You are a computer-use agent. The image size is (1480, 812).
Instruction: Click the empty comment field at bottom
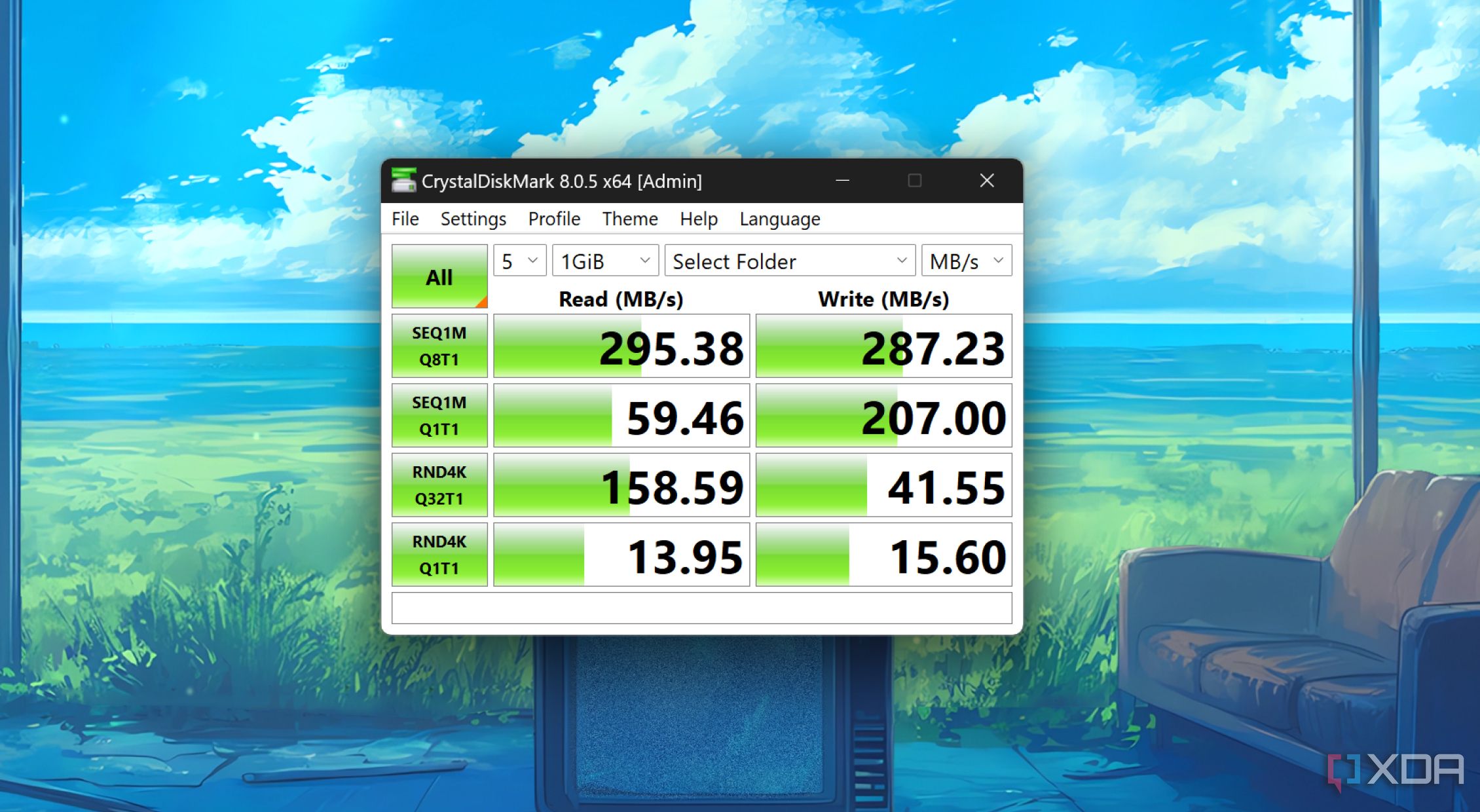click(701, 608)
